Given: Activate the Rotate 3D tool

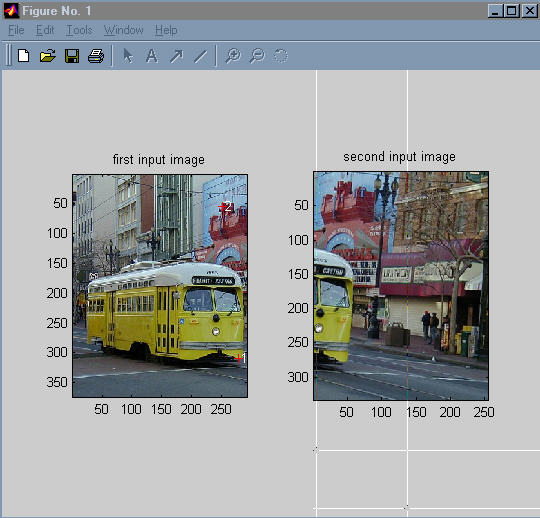Looking at the screenshot, I should coord(280,55).
